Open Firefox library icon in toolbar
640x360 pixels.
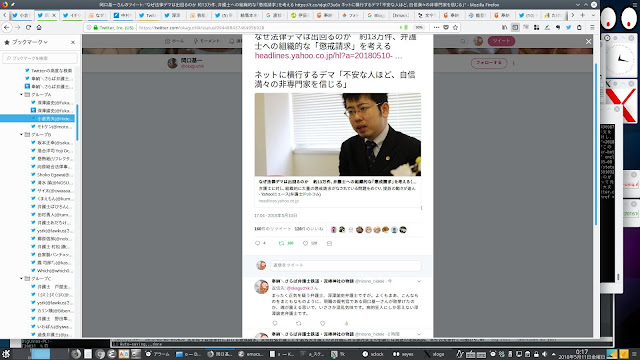(504, 27)
